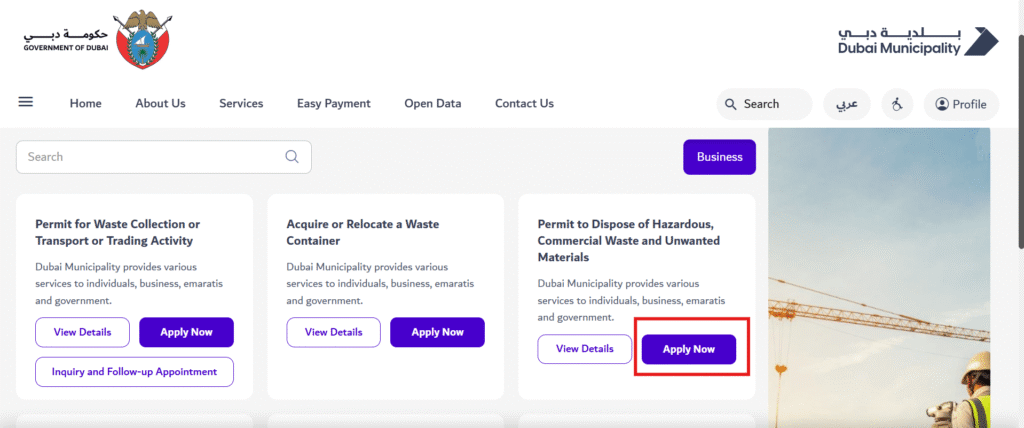Toggle the Business filter button
The height and width of the screenshot is (428, 1024).
pos(719,157)
